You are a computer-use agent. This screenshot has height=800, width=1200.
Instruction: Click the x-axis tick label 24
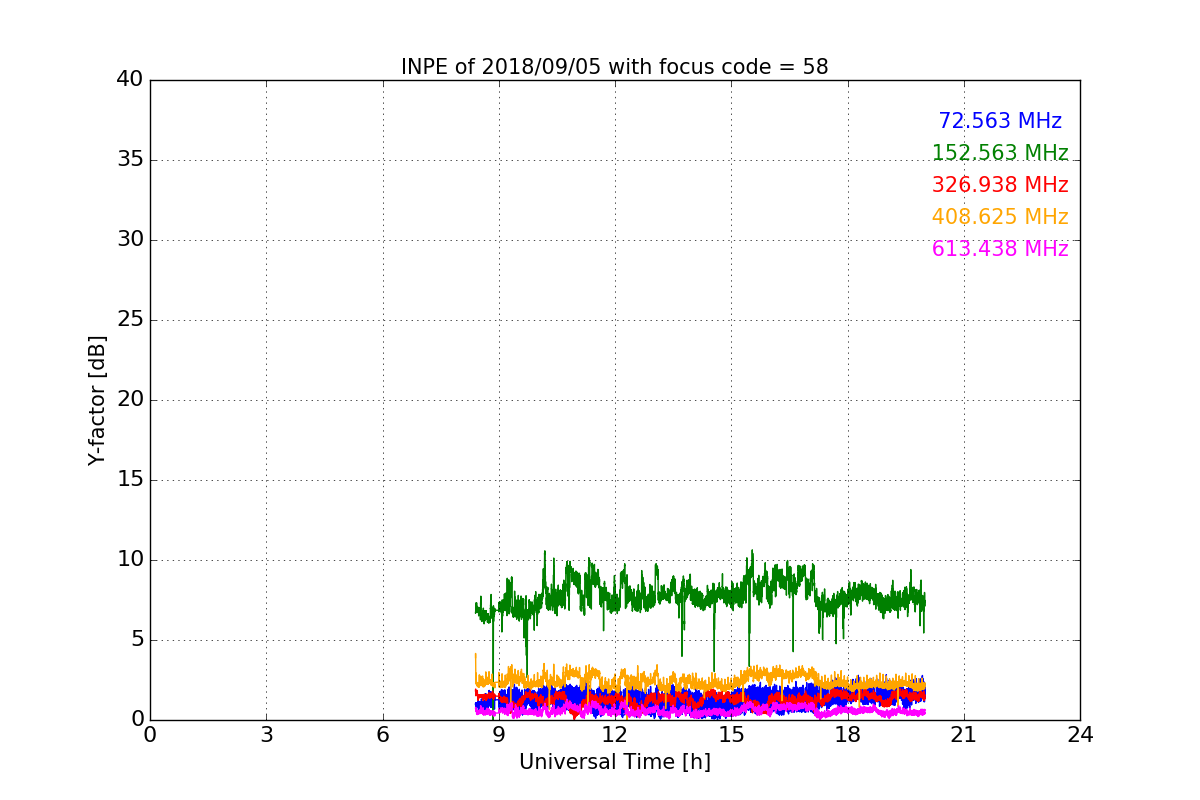[x=1080, y=735]
